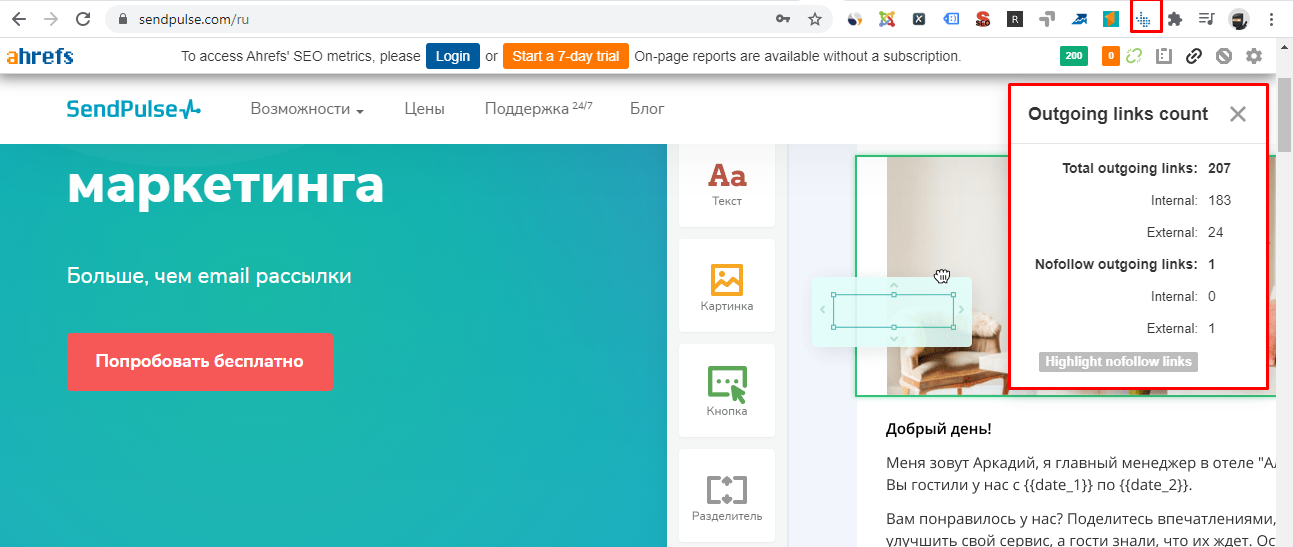Open Chrome's three-dot menu
1293x547 pixels.
point(1272,19)
